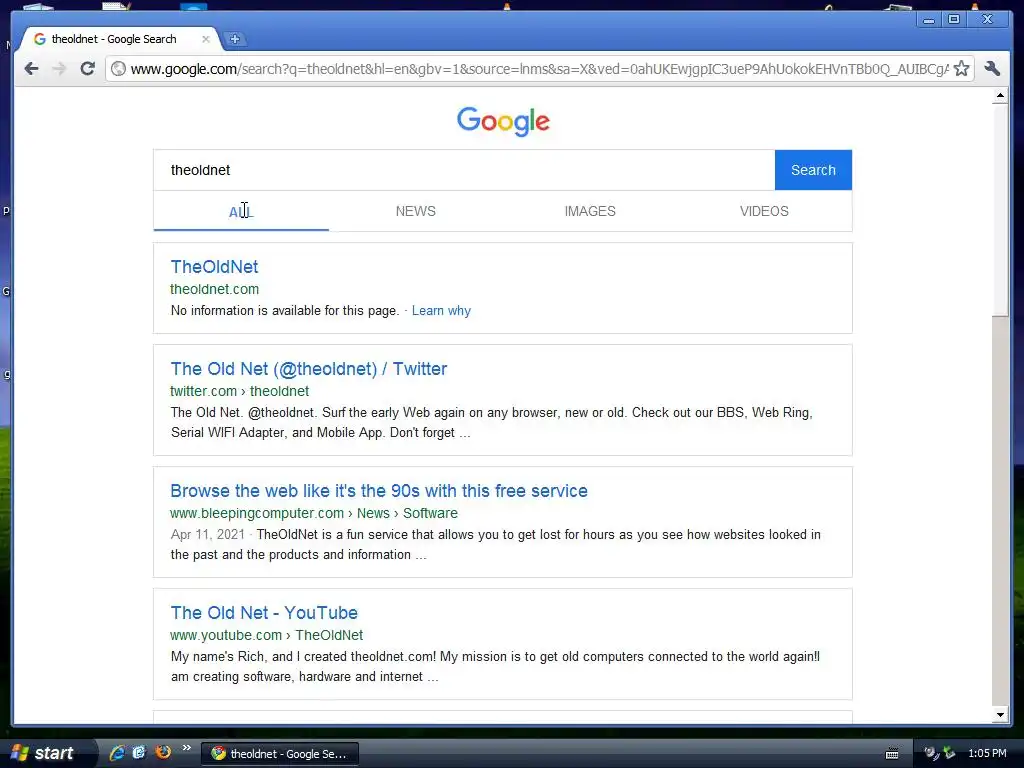Screen dimensions: 1024x768
Task: Switch to the NEWS tab
Action: pyautogui.click(x=415, y=212)
